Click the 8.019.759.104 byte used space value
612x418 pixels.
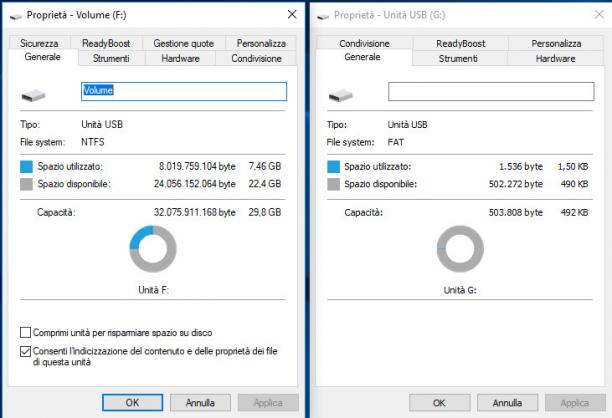(197, 166)
